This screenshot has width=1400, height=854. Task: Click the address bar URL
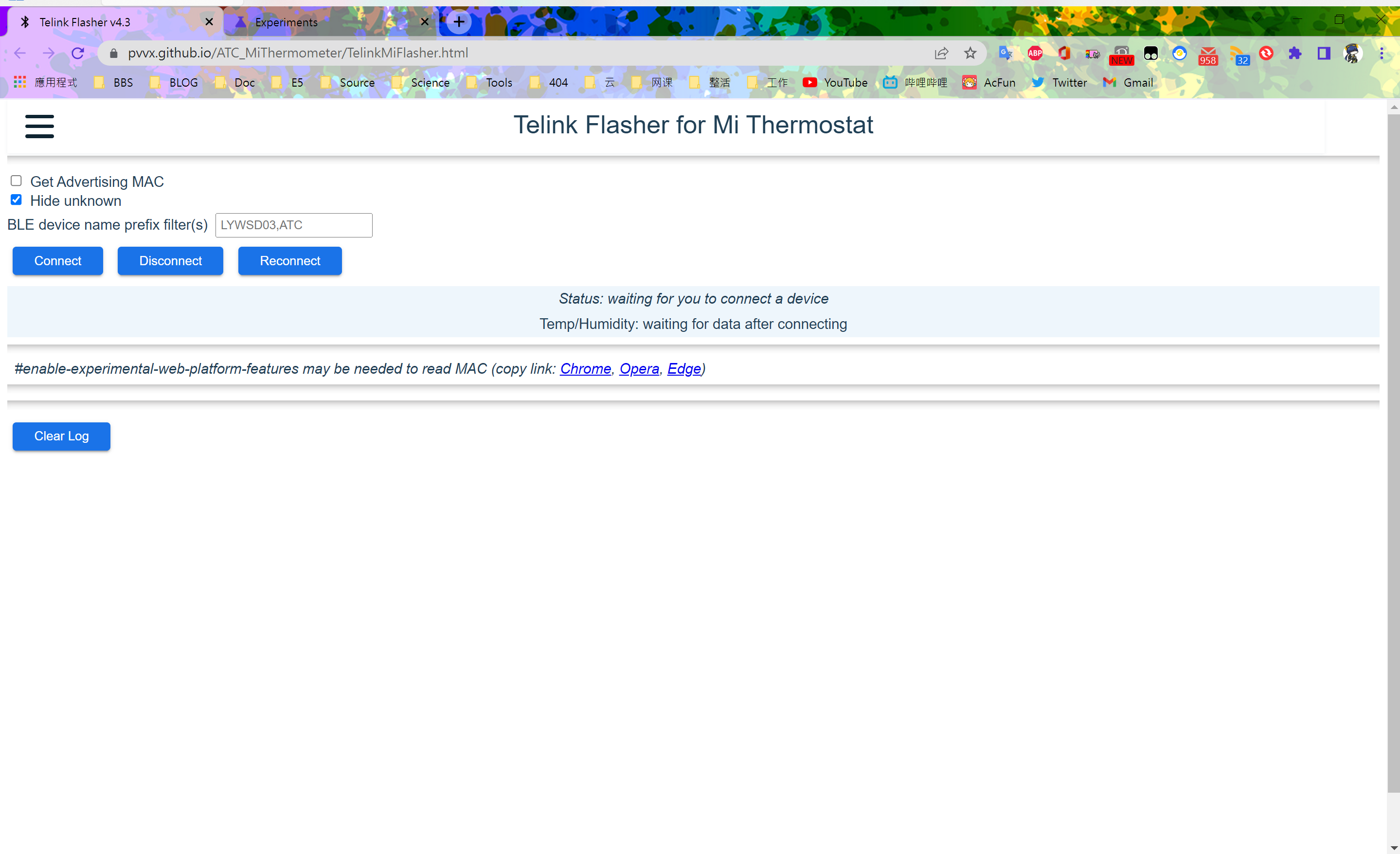[x=298, y=53]
